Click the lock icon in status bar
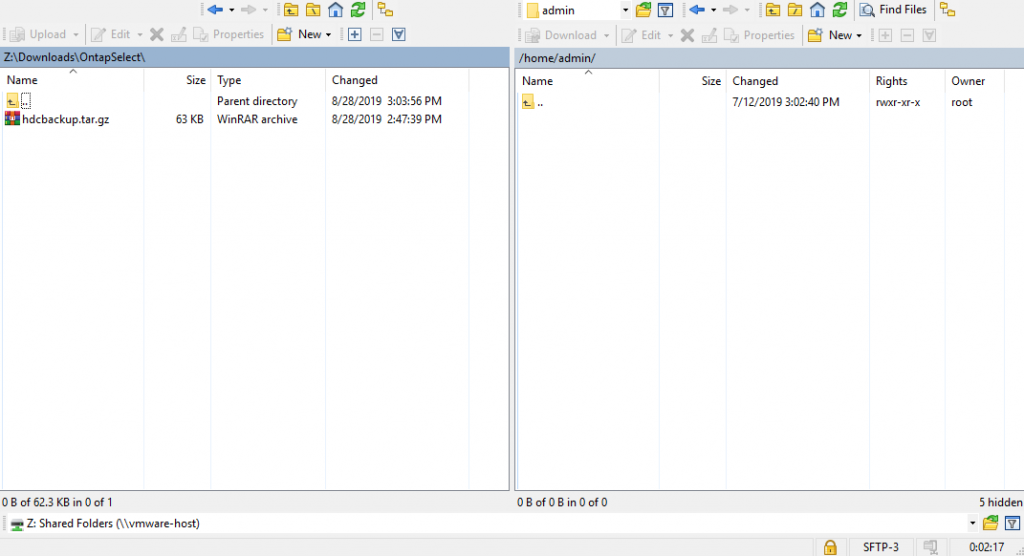1024x556 pixels. [830, 548]
